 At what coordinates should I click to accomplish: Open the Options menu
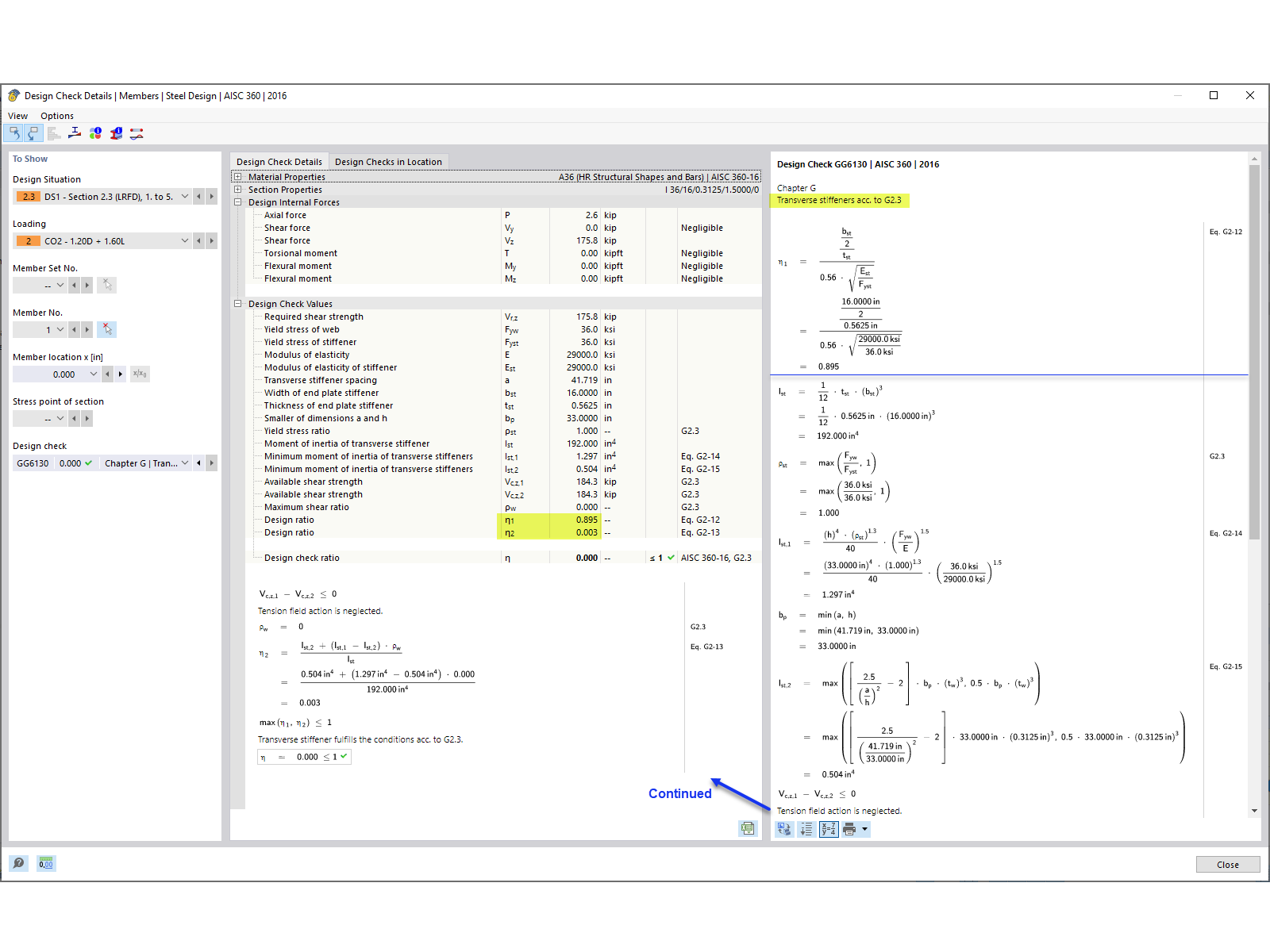click(x=57, y=116)
